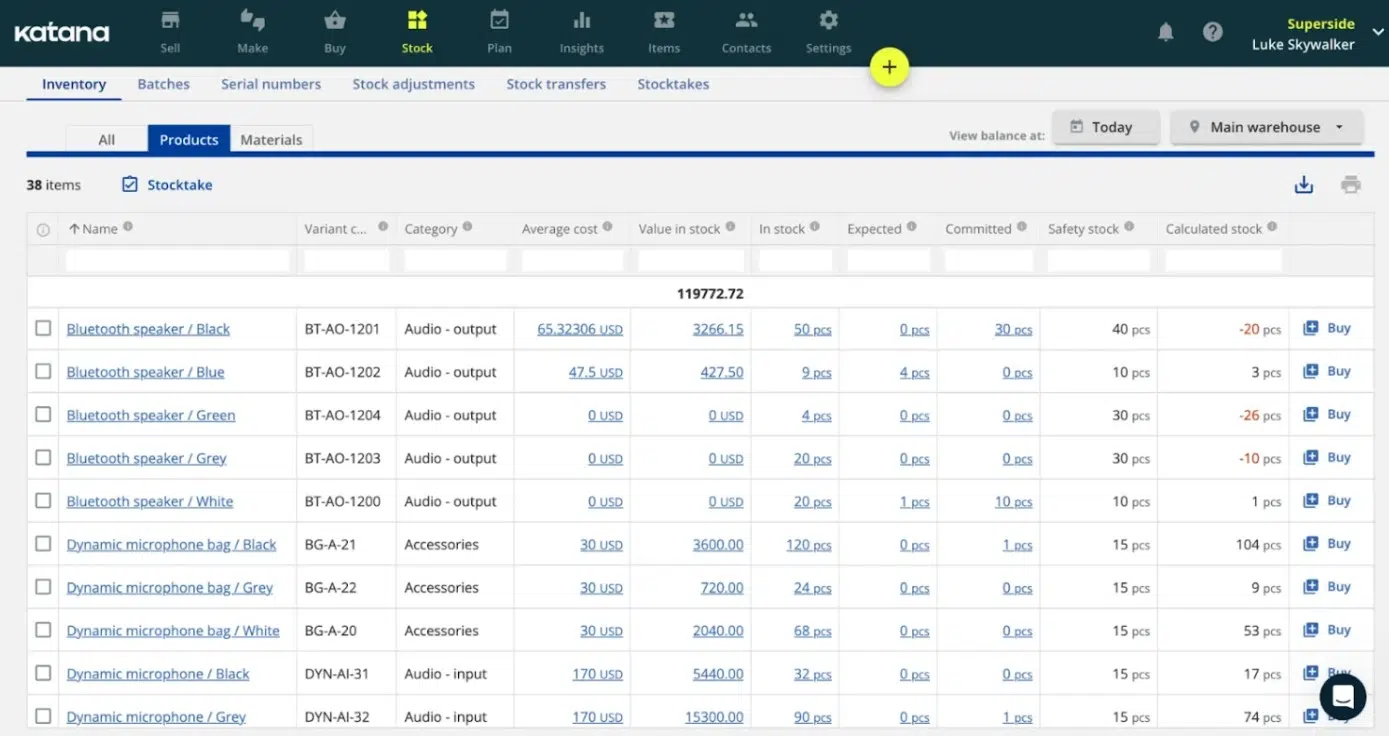Click the table info icon in the header row
This screenshot has height=736, width=1389.
pos(43,230)
